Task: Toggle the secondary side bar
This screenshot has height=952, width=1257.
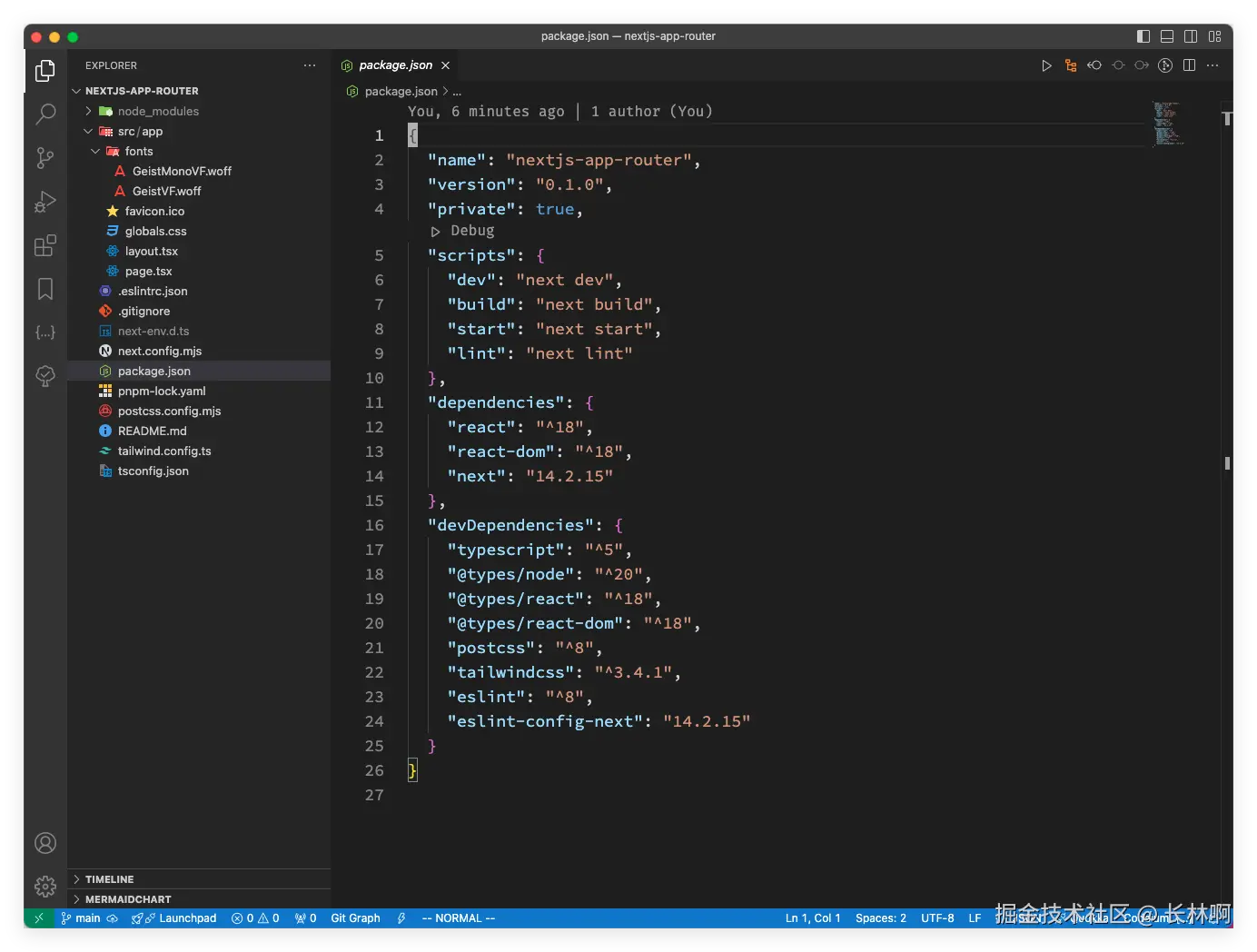Action: (x=1191, y=36)
